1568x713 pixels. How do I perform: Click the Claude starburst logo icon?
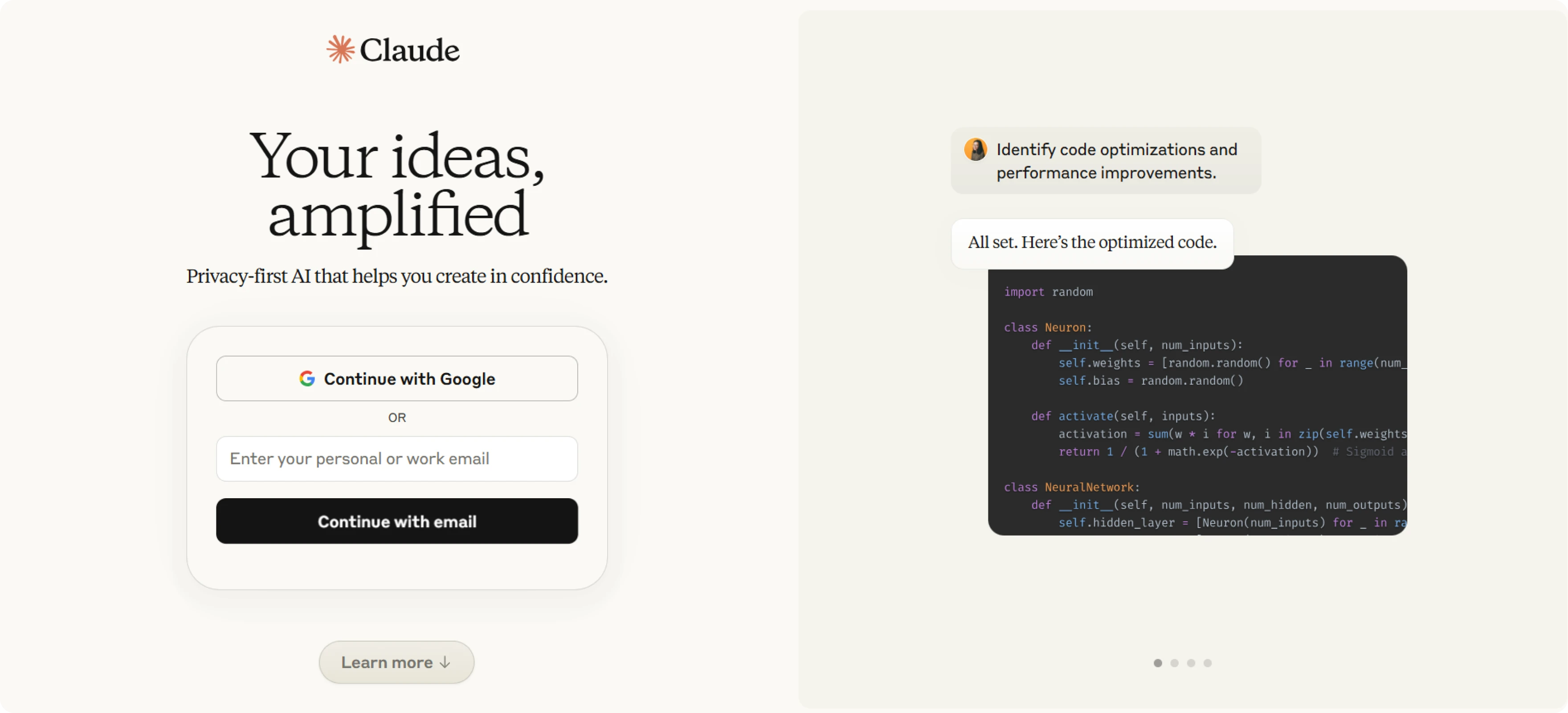[340, 49]
